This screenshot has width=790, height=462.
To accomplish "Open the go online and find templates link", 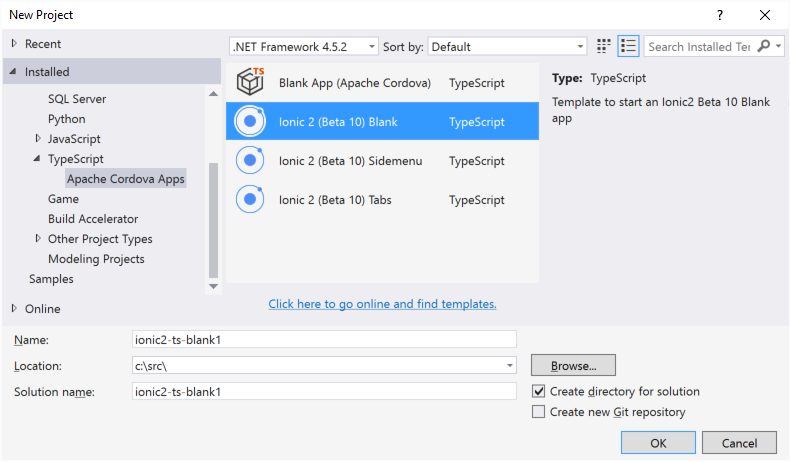I will click(x=382, y=304).
